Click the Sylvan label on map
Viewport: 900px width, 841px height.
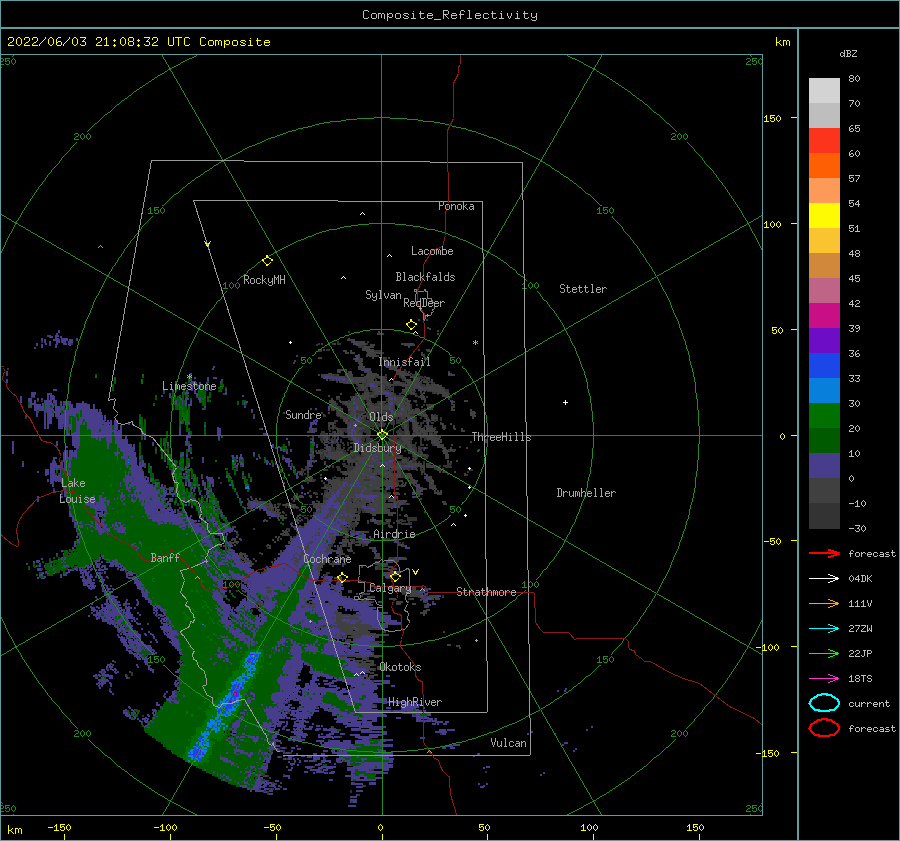383,295
